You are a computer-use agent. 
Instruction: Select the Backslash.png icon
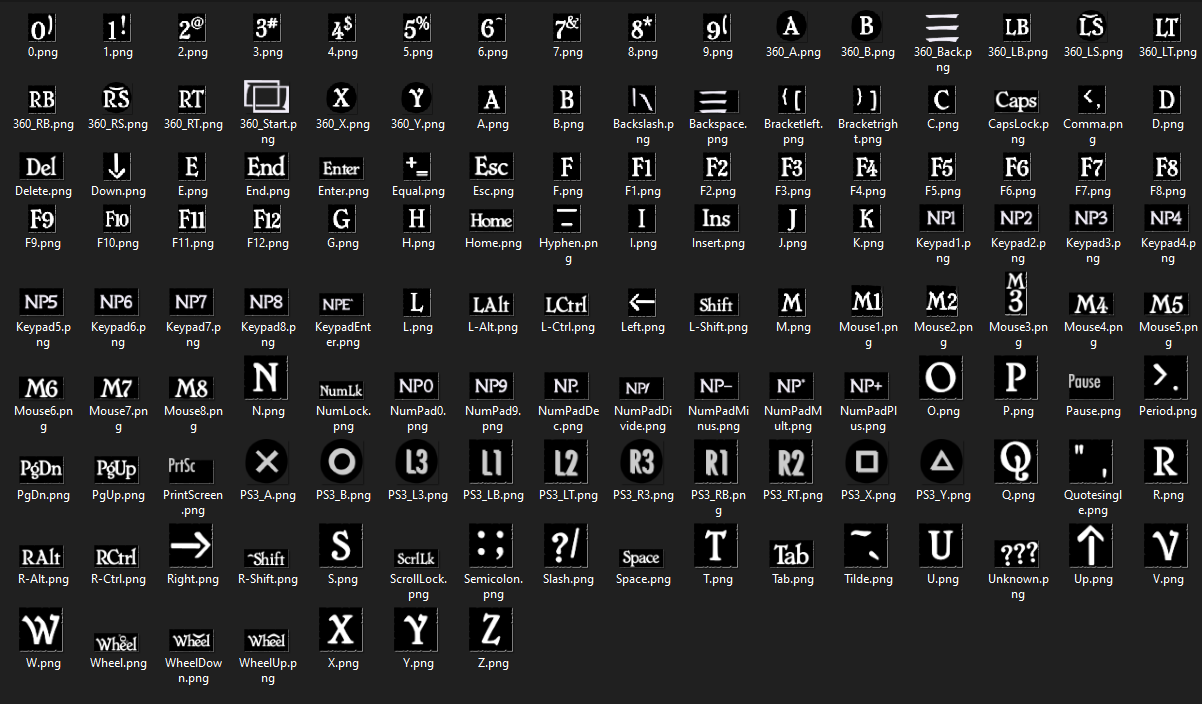(x=641, y=99)
